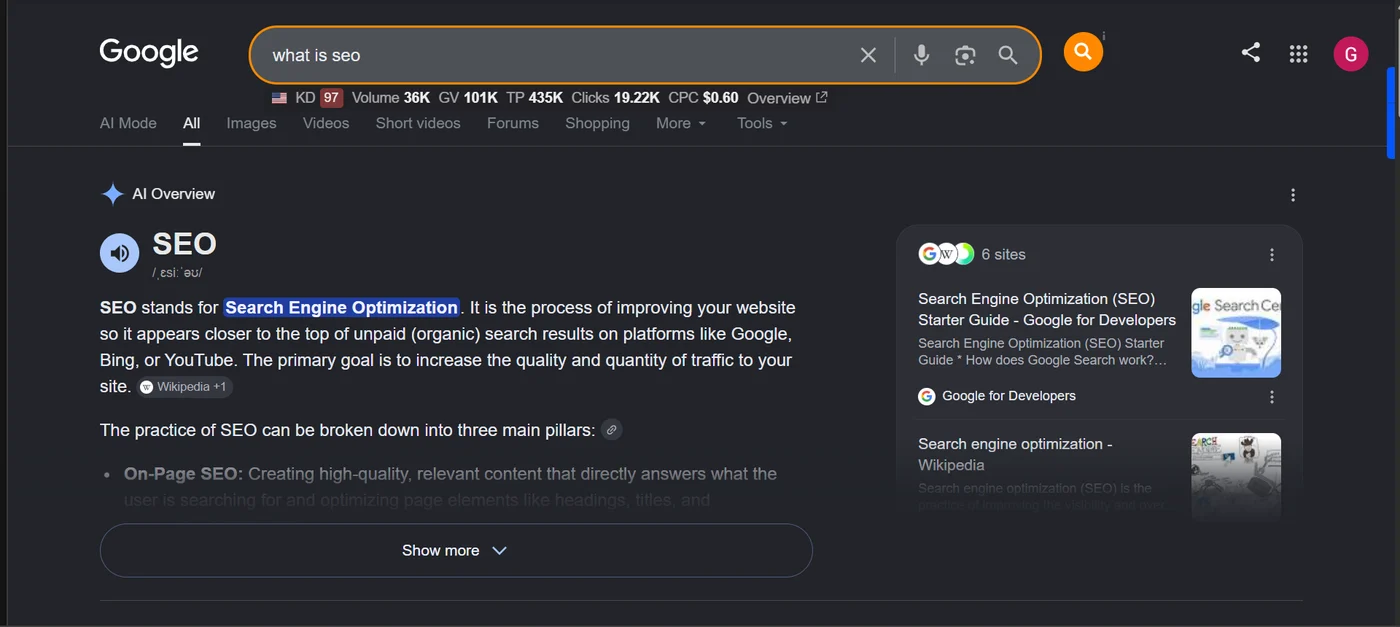This screenshot has height=627, width=1400.
Task: Click the magnifier search icon in search box
Action: point(1008,55)
